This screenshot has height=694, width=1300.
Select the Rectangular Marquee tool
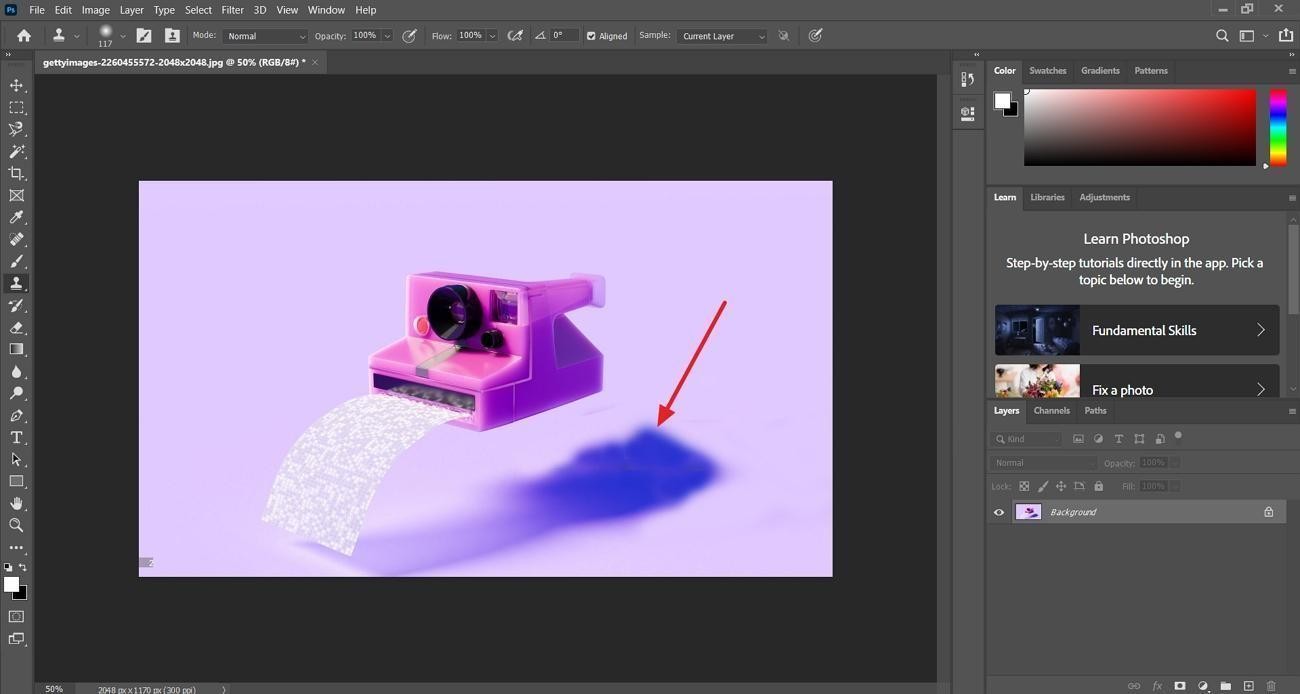point(16,107)
